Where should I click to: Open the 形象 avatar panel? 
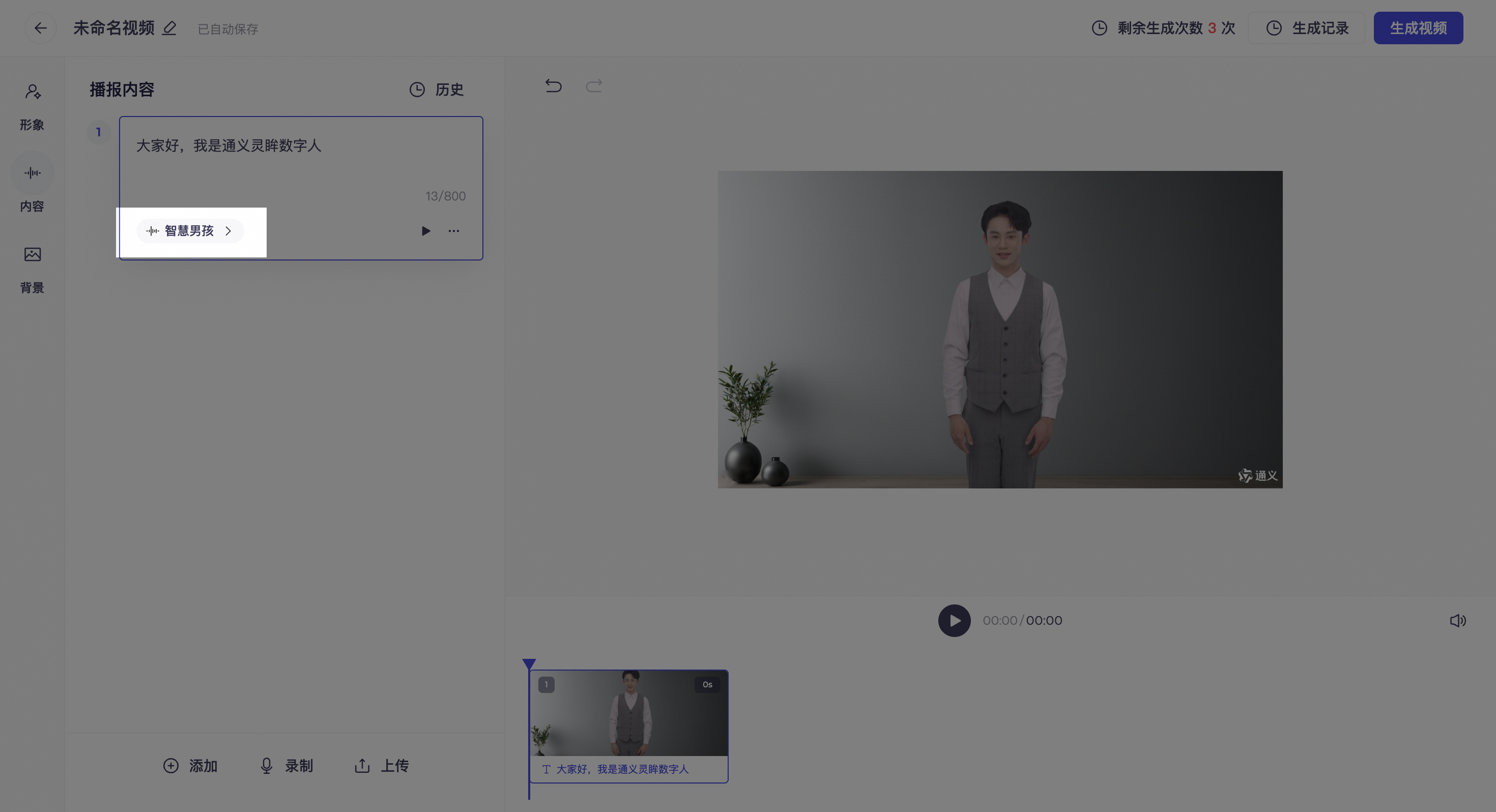tap(32, 107)
